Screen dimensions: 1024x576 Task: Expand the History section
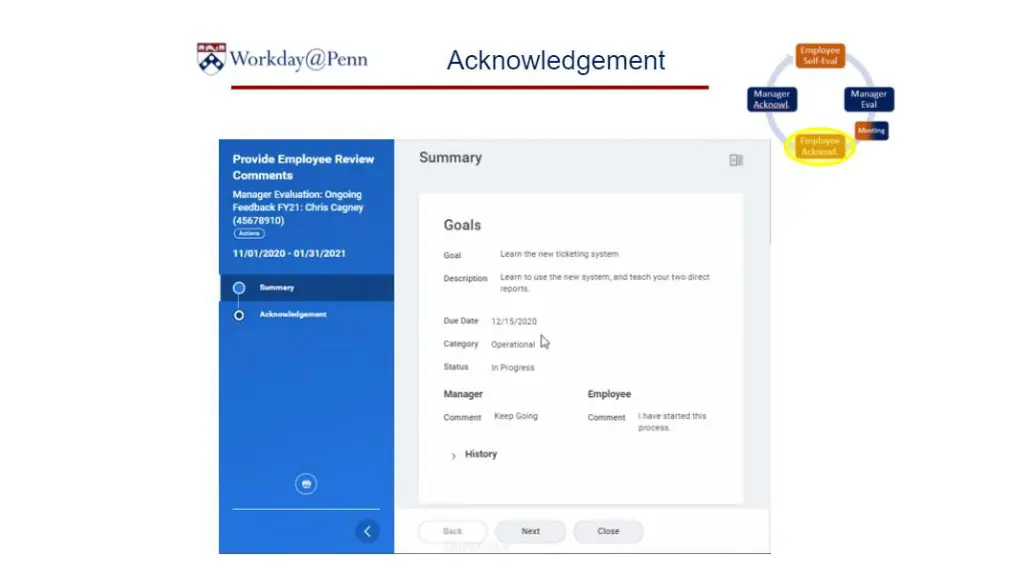pos(473,455)
